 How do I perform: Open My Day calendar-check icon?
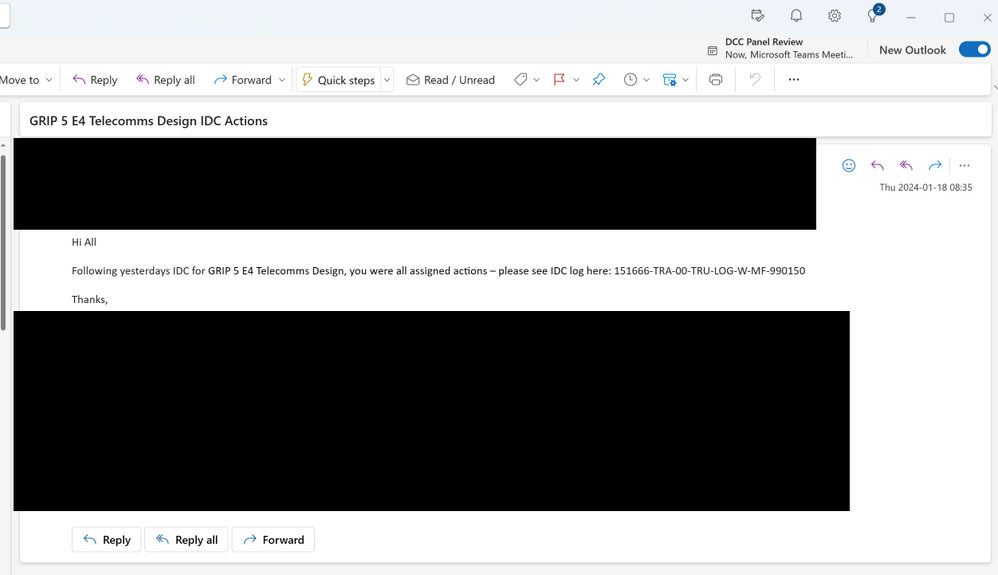click(757, 16)
